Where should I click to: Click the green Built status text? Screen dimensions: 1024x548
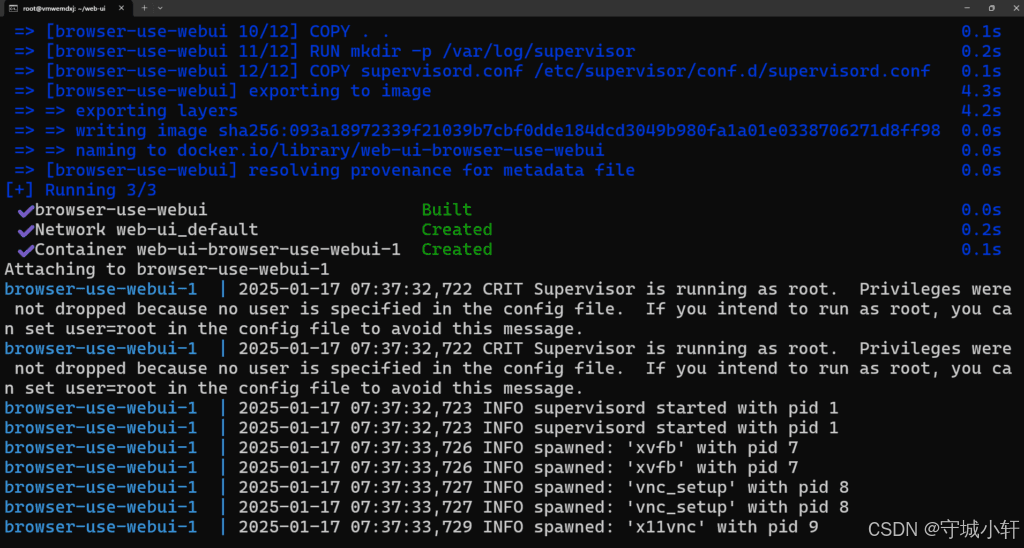pyautogui.click(x=447, y=210)
